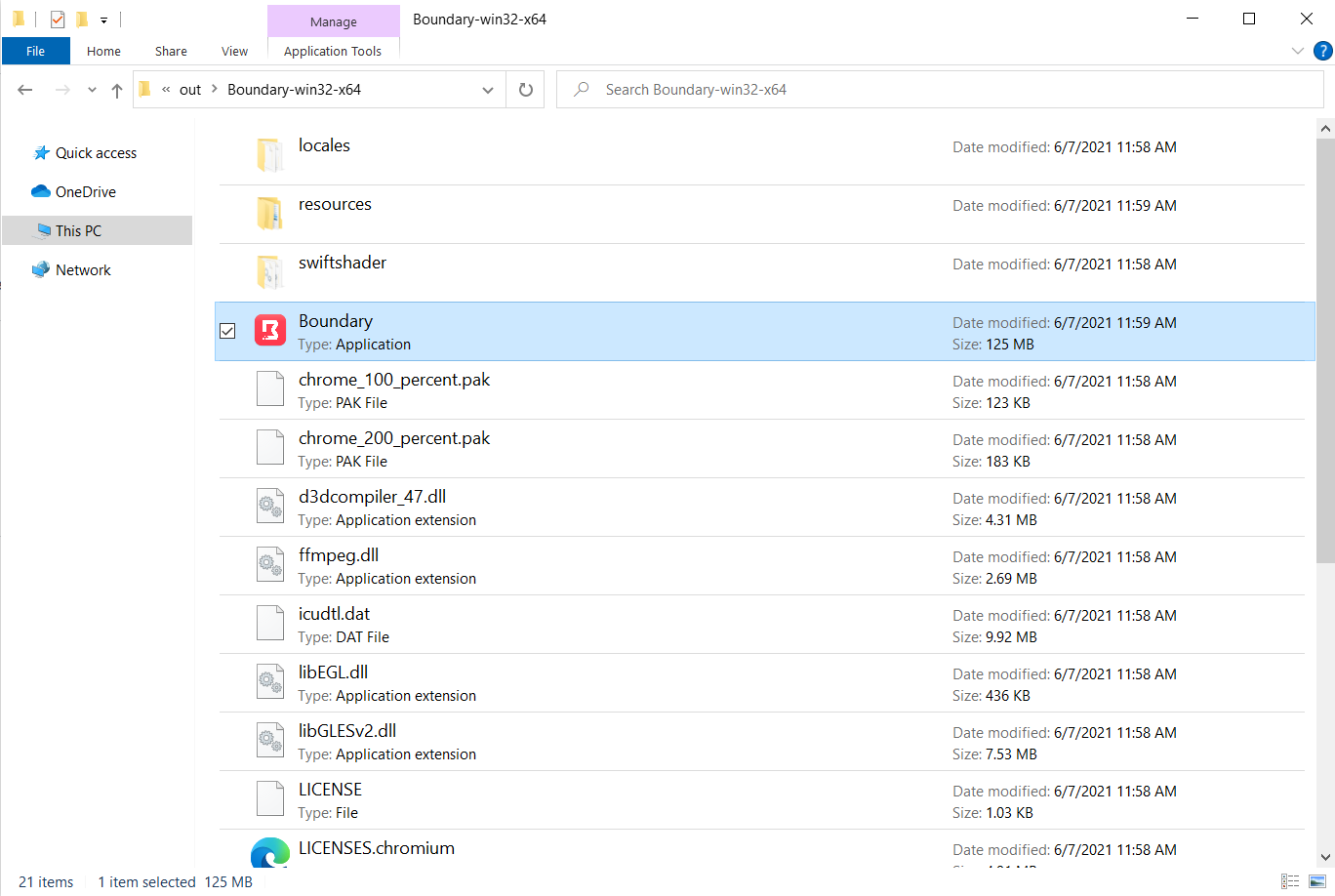Select the file name chrome_100_percent.pak
The width and height of the screenshot is (1335, 896).
point(394,380)
